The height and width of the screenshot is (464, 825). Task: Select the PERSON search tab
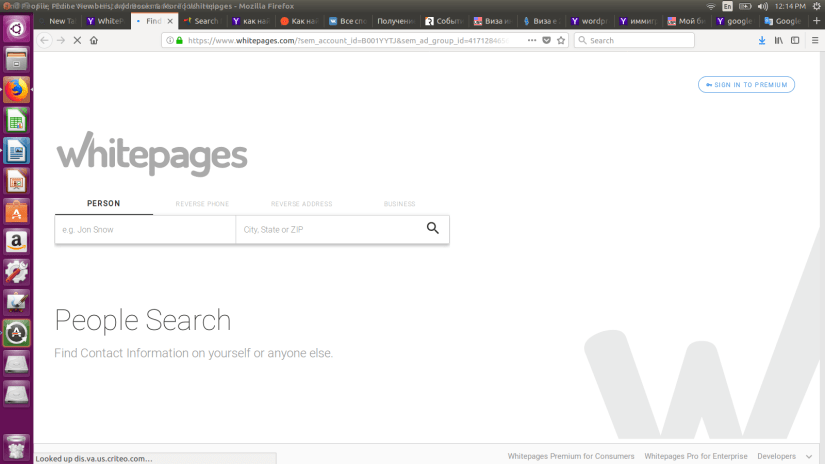(x=104, y=204)
